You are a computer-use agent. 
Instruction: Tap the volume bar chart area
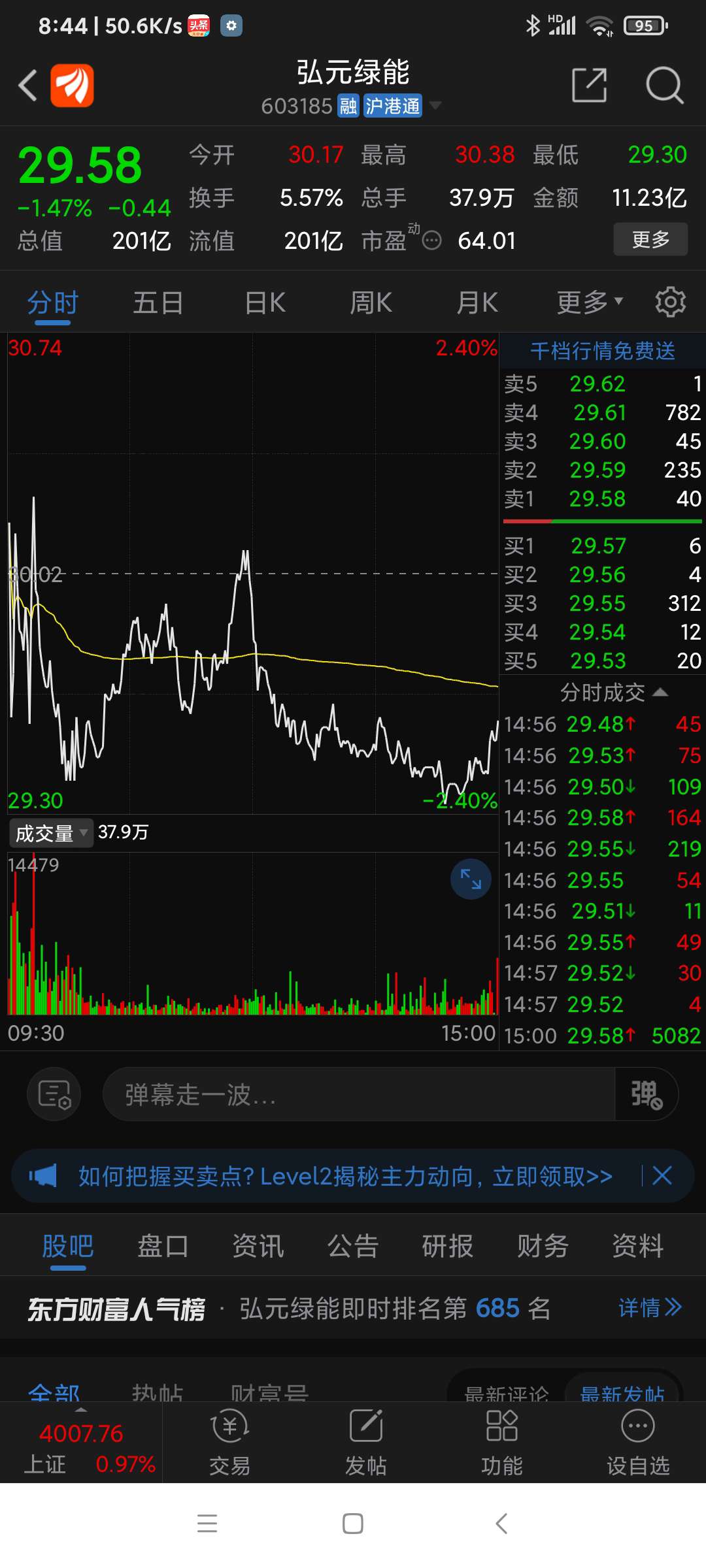[253, 934]
